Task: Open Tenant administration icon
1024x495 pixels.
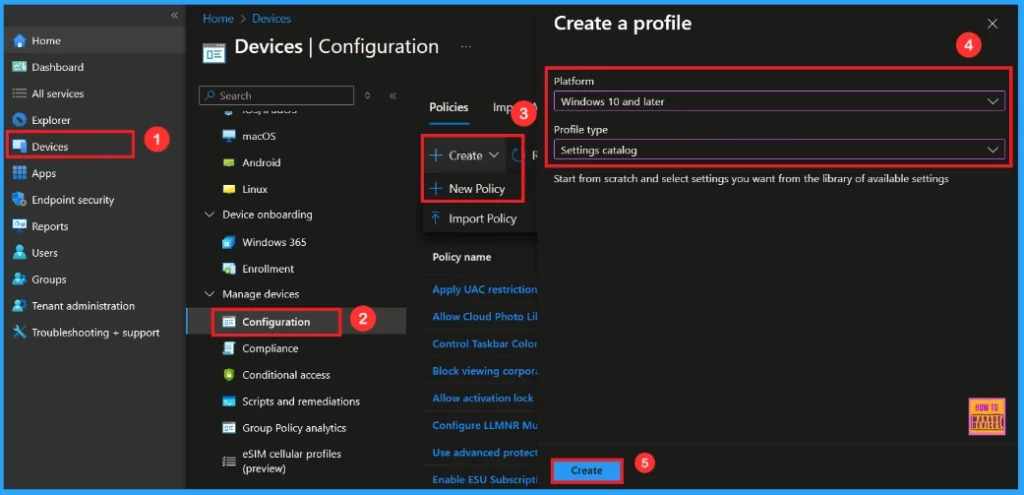Action: coord(20,306)
